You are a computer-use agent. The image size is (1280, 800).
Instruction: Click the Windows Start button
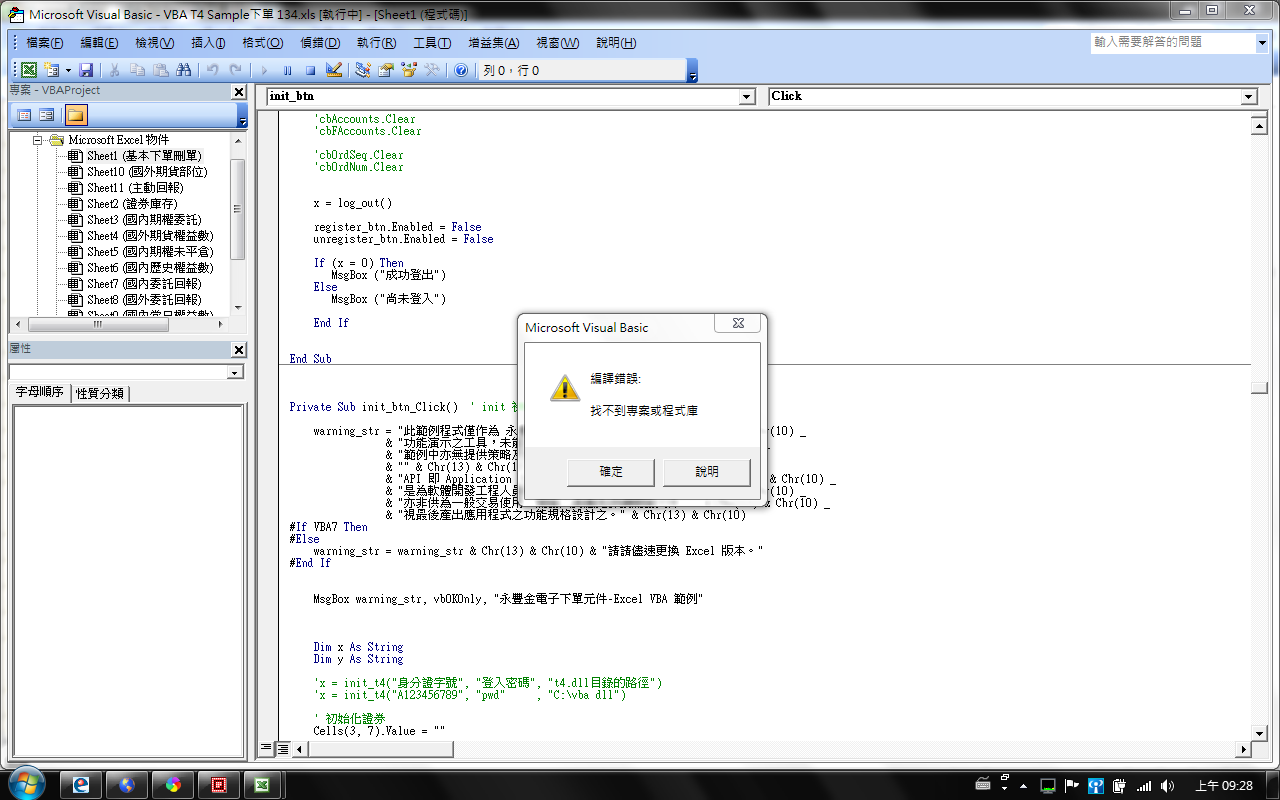click(x=25, y=784)
